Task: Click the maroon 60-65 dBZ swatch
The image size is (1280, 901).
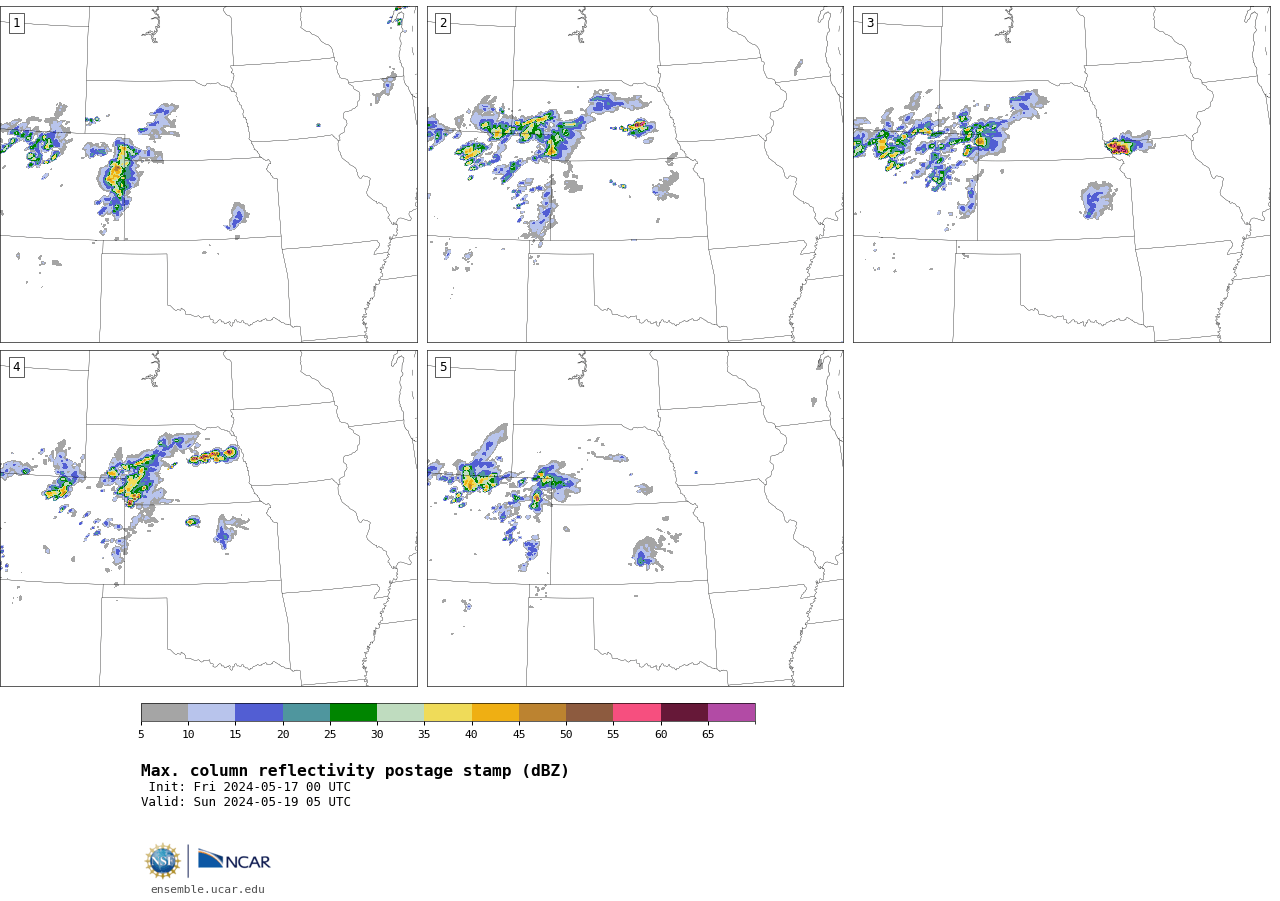Action: [684, 713]
